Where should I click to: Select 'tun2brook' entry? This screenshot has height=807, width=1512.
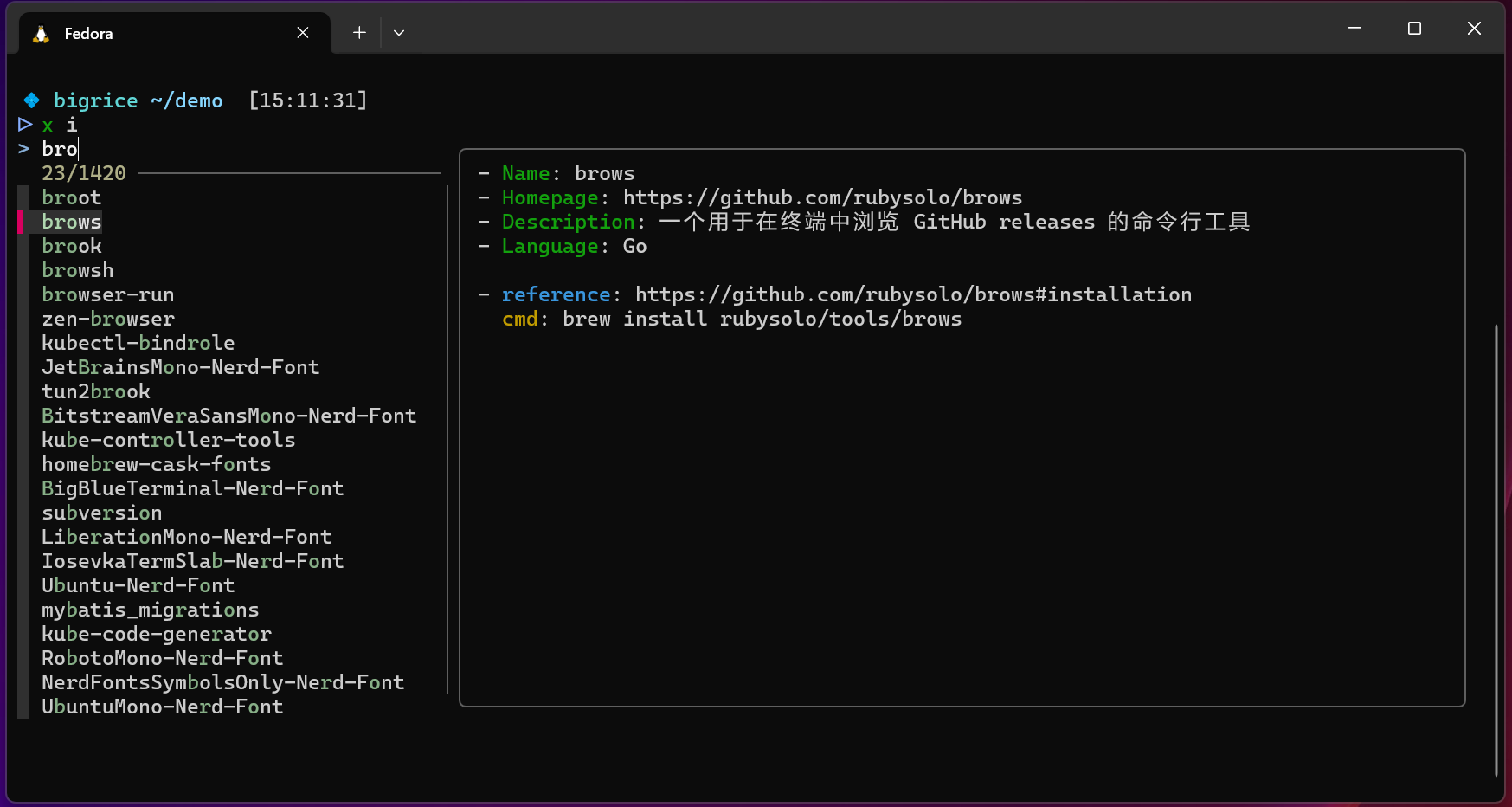(x=96, y=391)
